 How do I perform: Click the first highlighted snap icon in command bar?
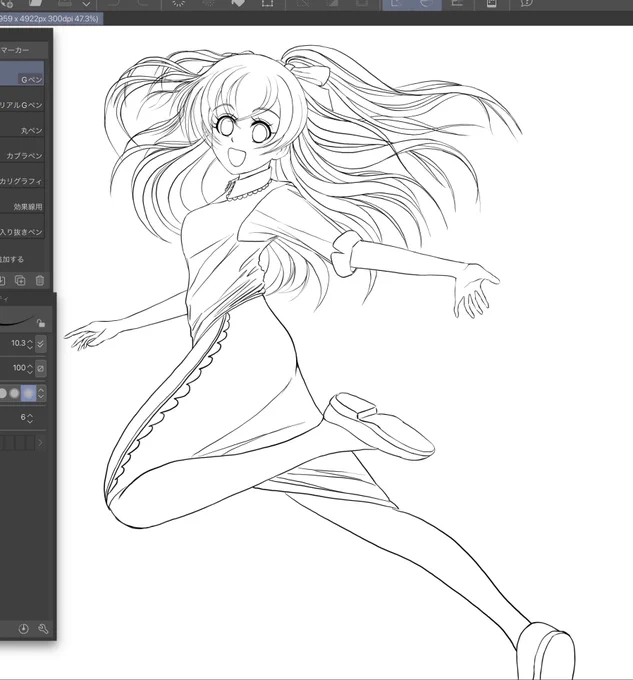pyautogui.click(x=397, y=3)
